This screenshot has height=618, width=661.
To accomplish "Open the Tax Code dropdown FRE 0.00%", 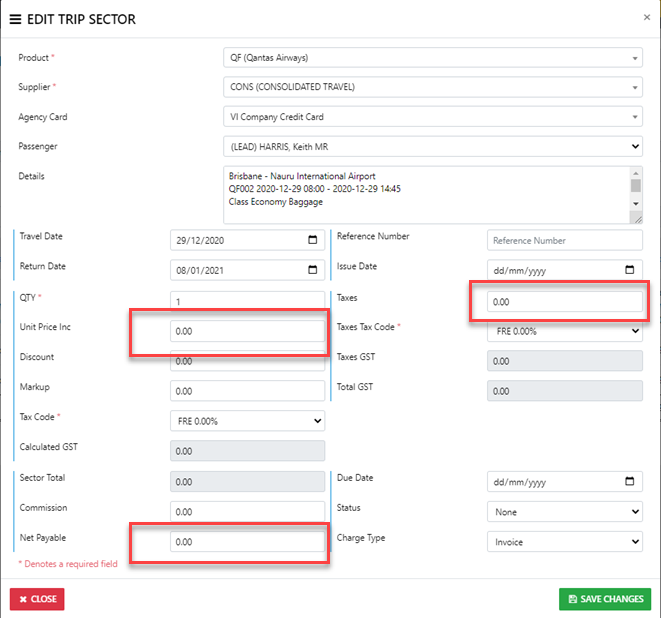I will point(247,421).
